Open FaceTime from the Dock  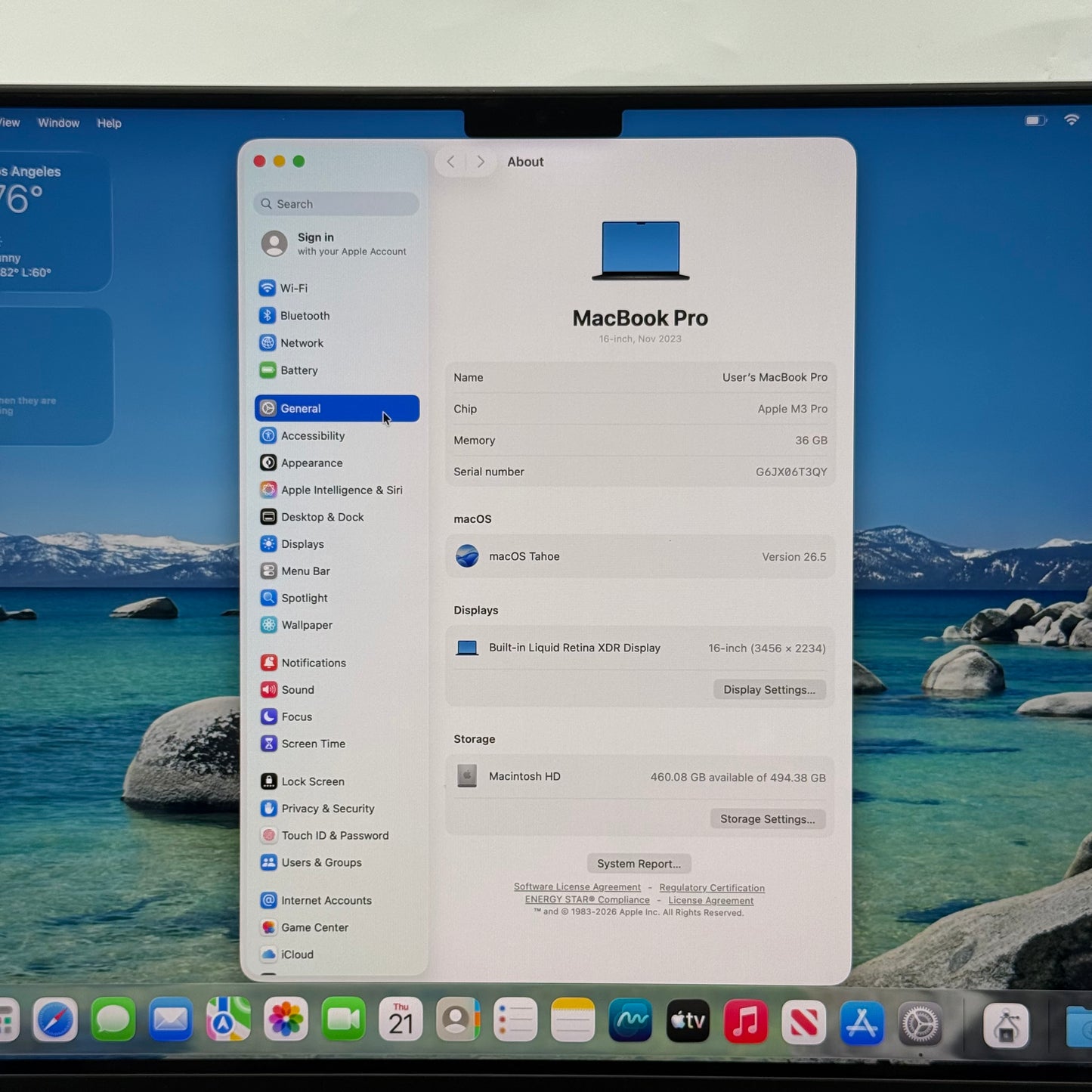343,1019
